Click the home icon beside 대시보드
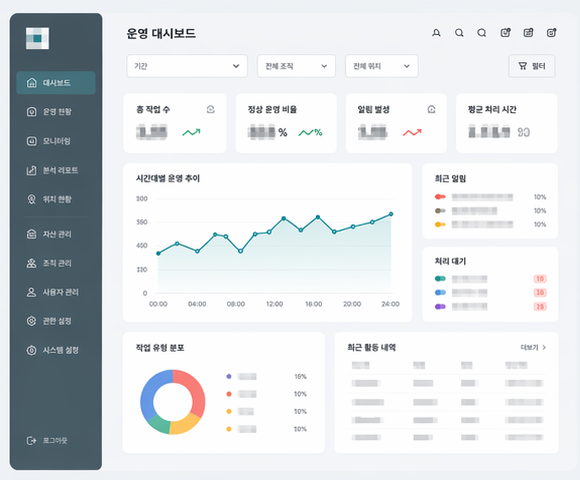Screen dimensions: 580x480 (32, 83)
